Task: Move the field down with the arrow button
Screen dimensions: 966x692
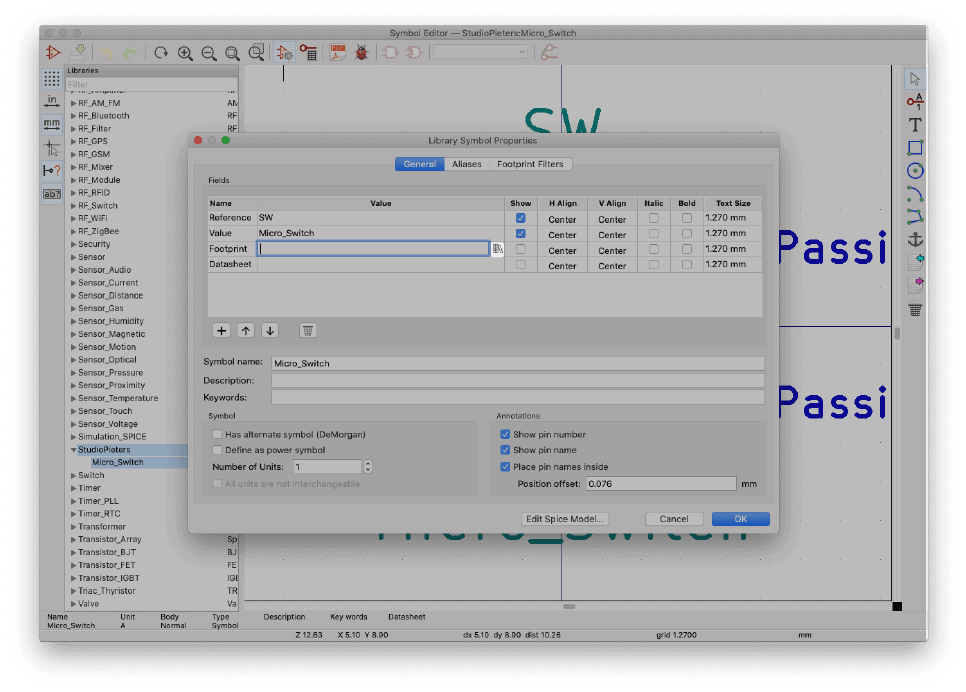Action: [270, 331]
